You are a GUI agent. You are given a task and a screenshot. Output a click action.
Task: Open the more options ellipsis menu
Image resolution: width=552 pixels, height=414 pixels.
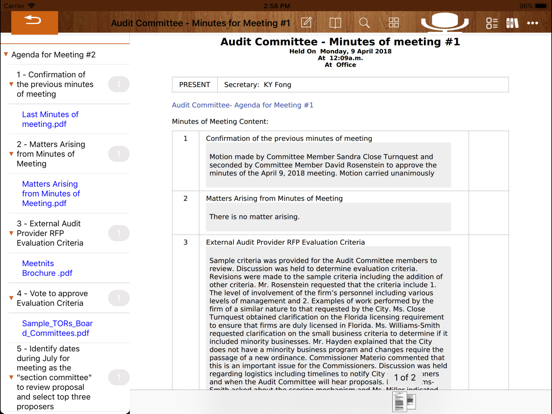pyautogui.click(x=532, y=23)
